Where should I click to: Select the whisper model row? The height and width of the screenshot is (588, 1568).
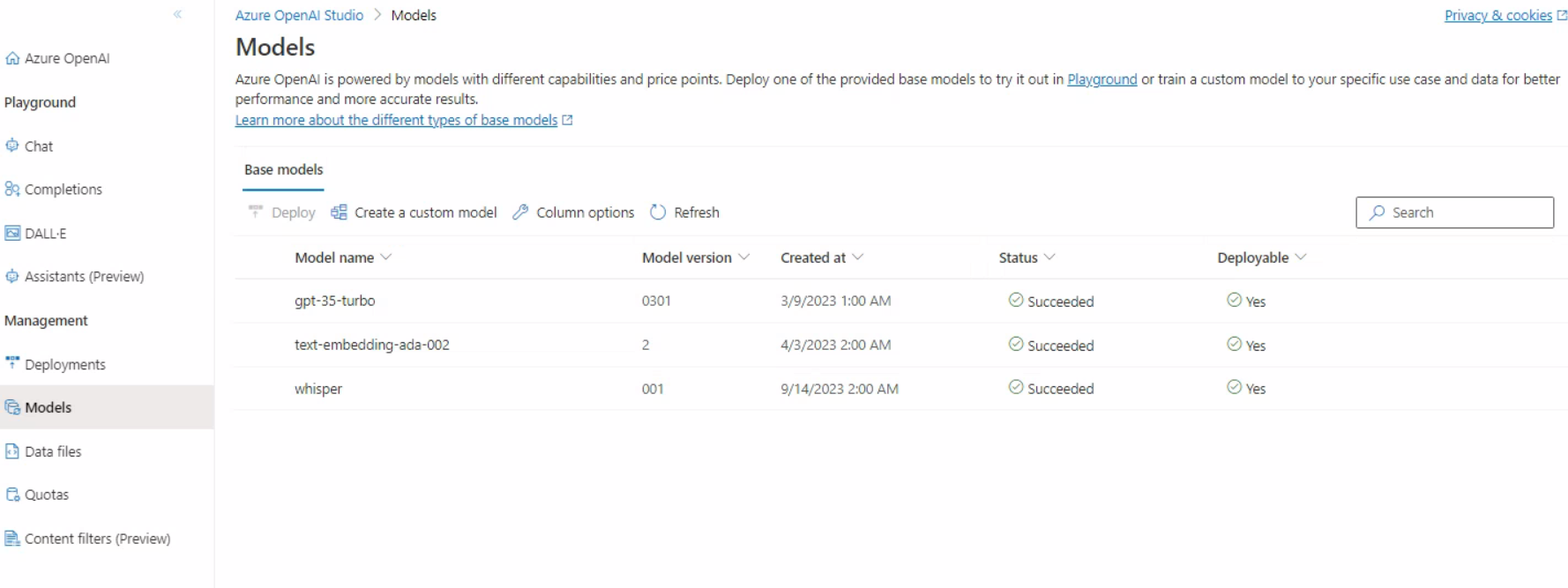coord(900,389)
